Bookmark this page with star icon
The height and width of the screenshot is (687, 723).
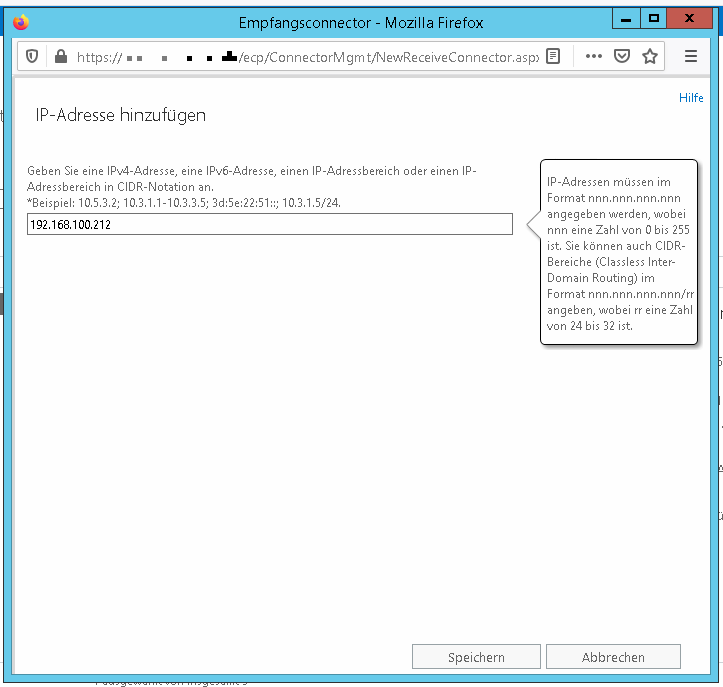[650, 57]
